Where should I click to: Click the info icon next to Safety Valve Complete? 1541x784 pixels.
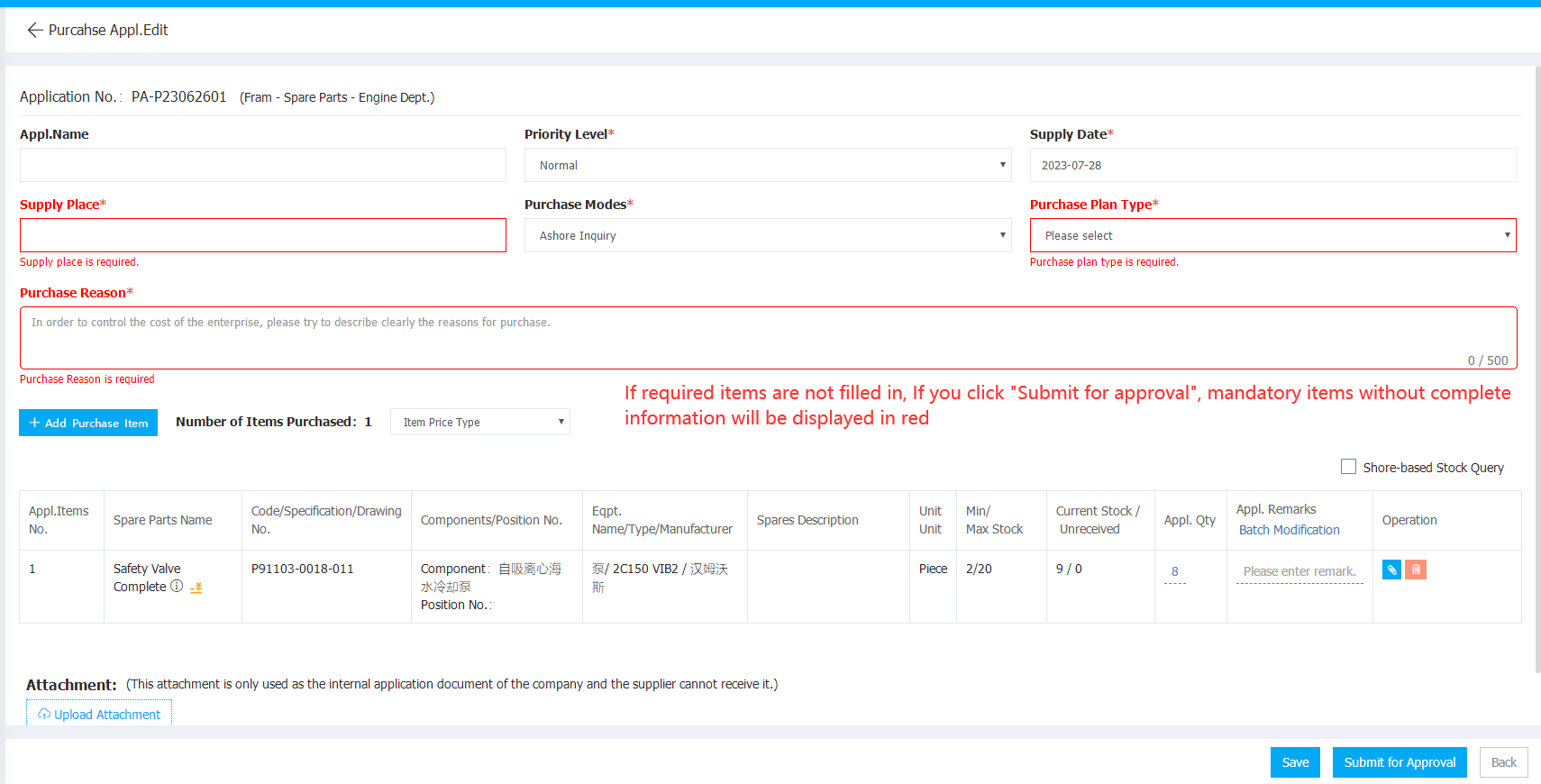point(177,586)
